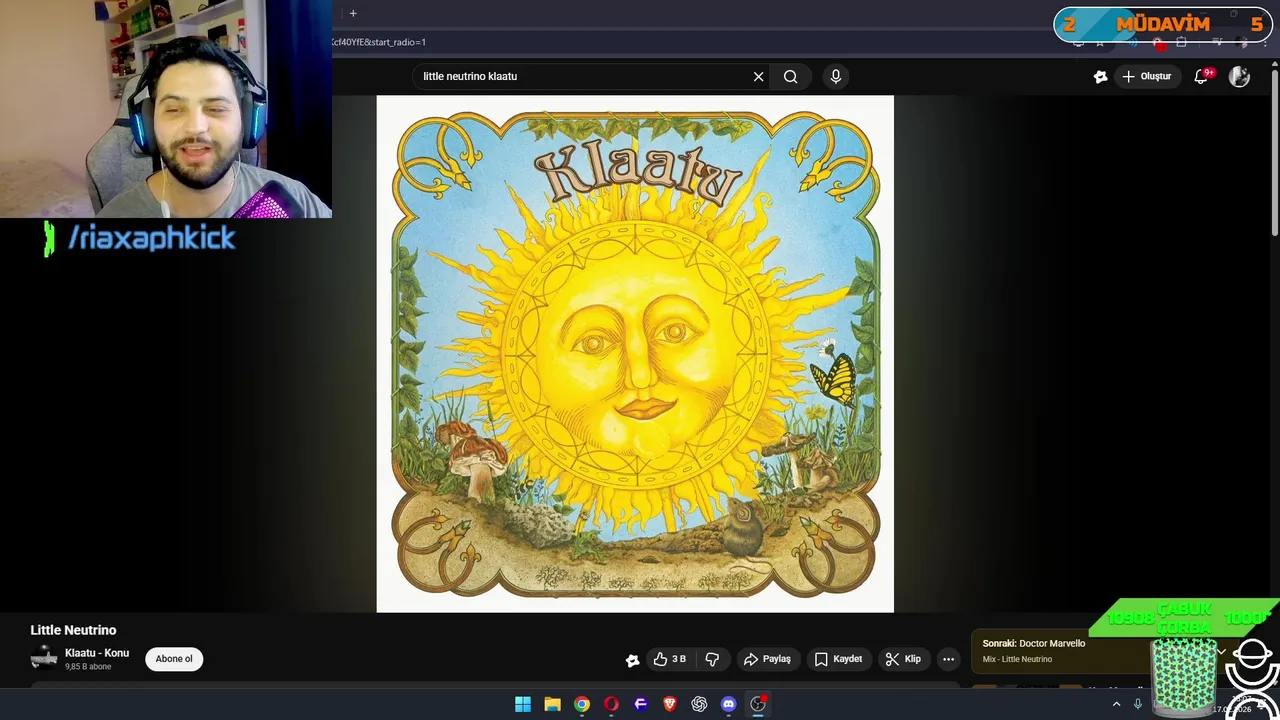Open File Explorer from the taskbar
Viewport: 1280px width, 720px height.
click(552, 704)
